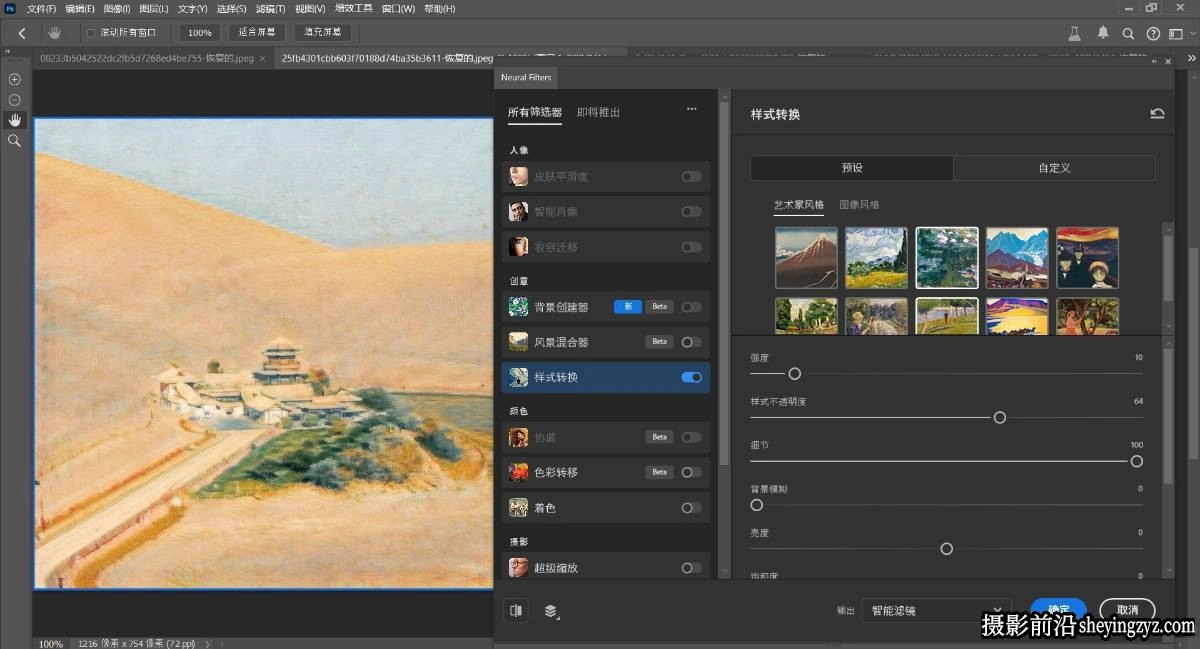This screenshot has width=1200, height=649.
Task: Click the 取消 button
Action: click(1127, 609)
